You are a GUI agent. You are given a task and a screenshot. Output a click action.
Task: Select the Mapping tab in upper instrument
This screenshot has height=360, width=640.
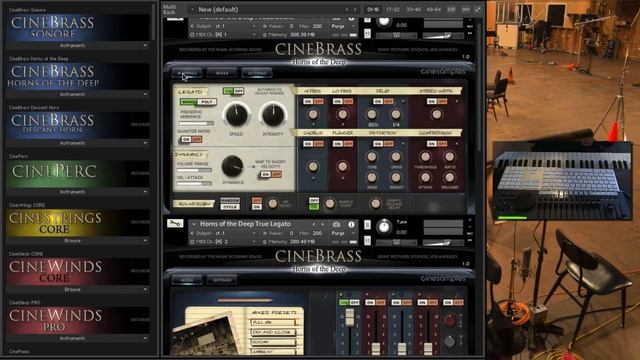tap(187, 73)
